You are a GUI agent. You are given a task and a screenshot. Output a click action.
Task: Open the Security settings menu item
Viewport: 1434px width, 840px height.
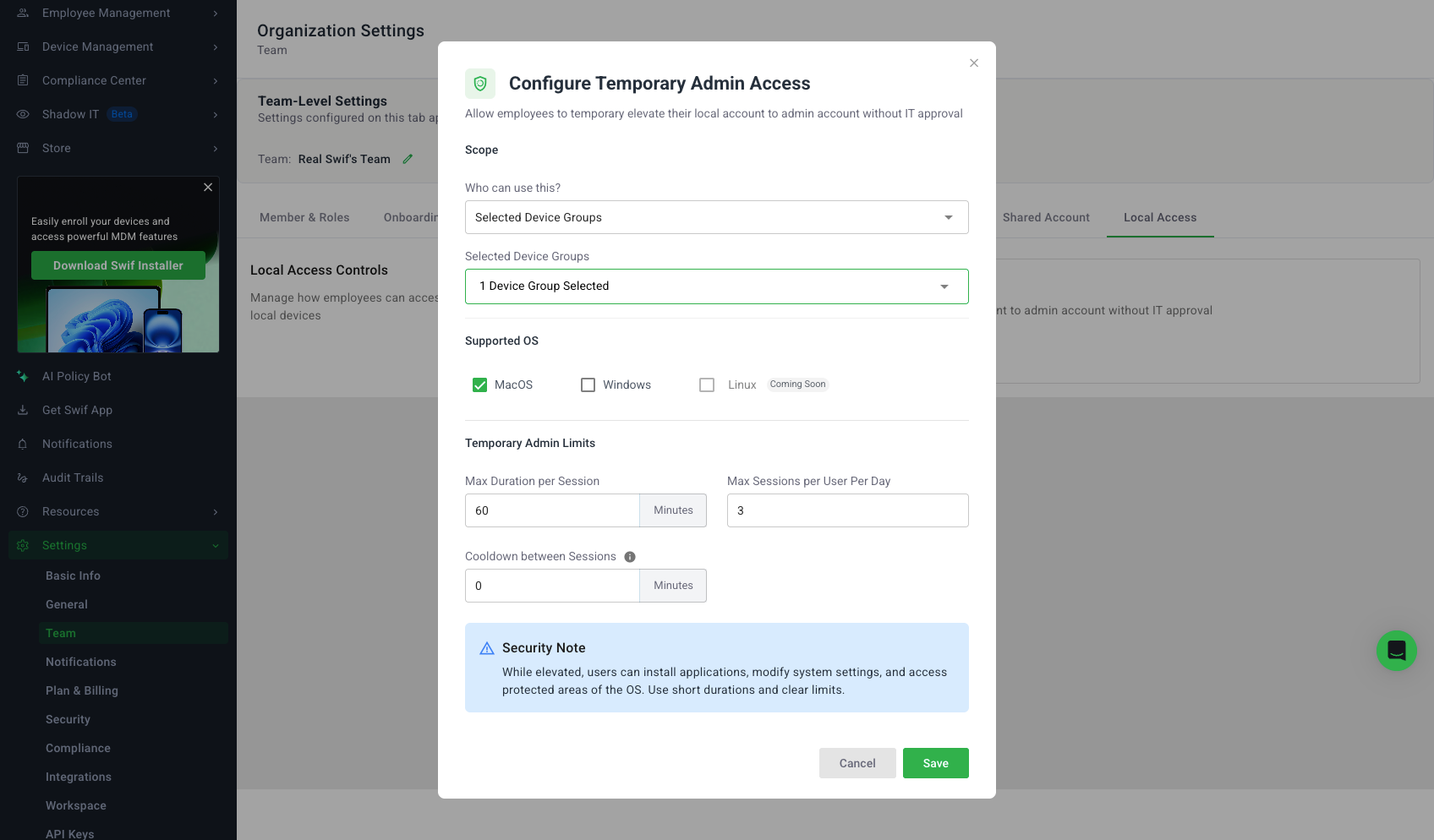tap(68, 719)
